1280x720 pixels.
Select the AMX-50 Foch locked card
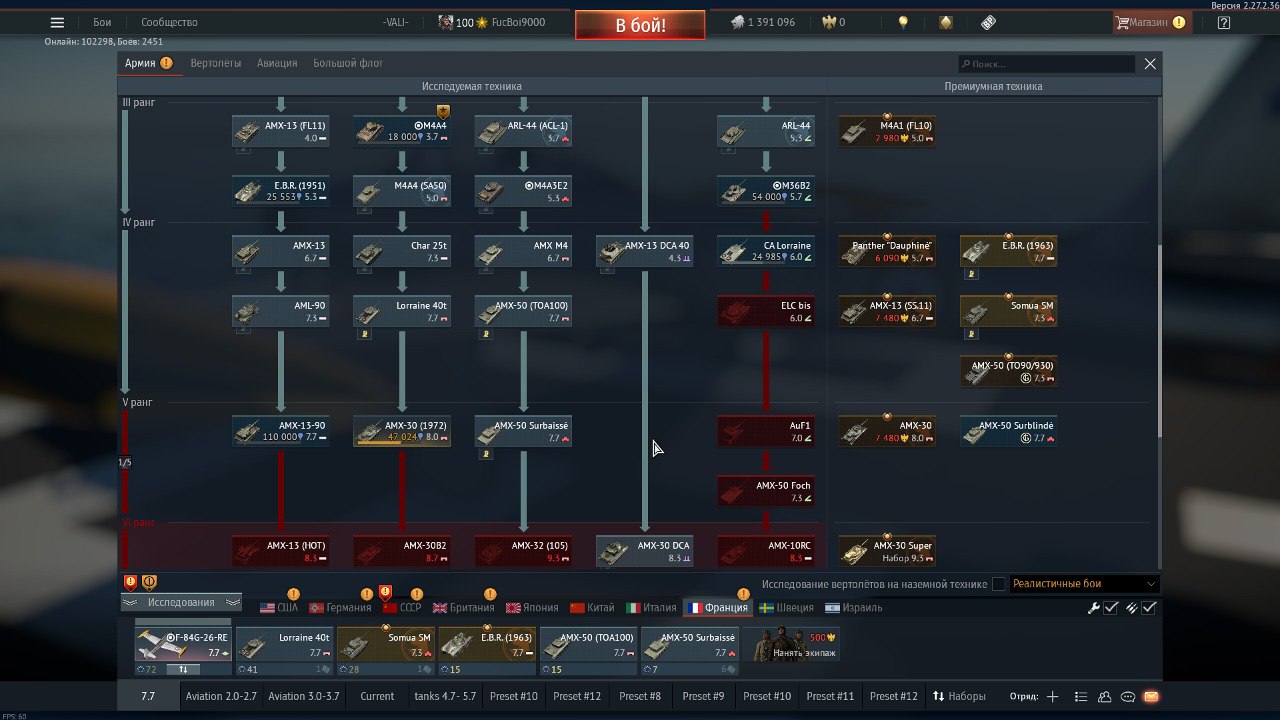point(766,491)
